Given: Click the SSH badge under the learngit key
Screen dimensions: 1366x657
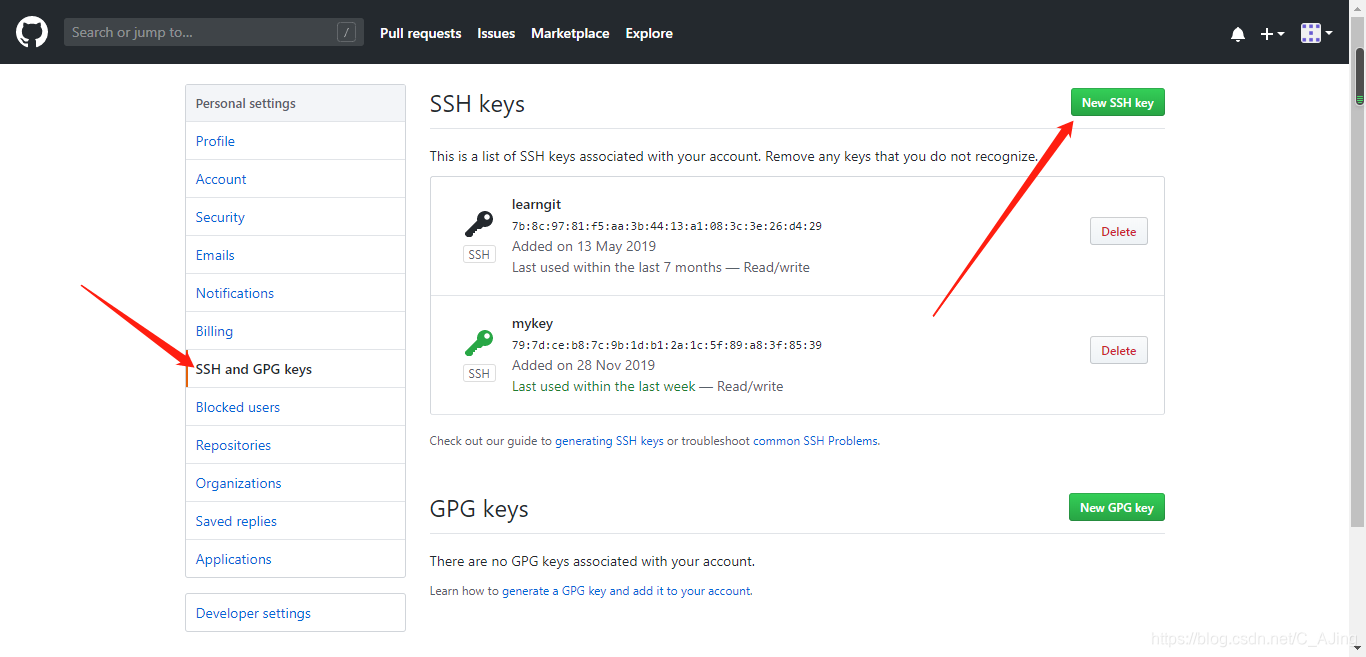Looking at the screenshot, I should pyautogui.click(x=479, y=253).
